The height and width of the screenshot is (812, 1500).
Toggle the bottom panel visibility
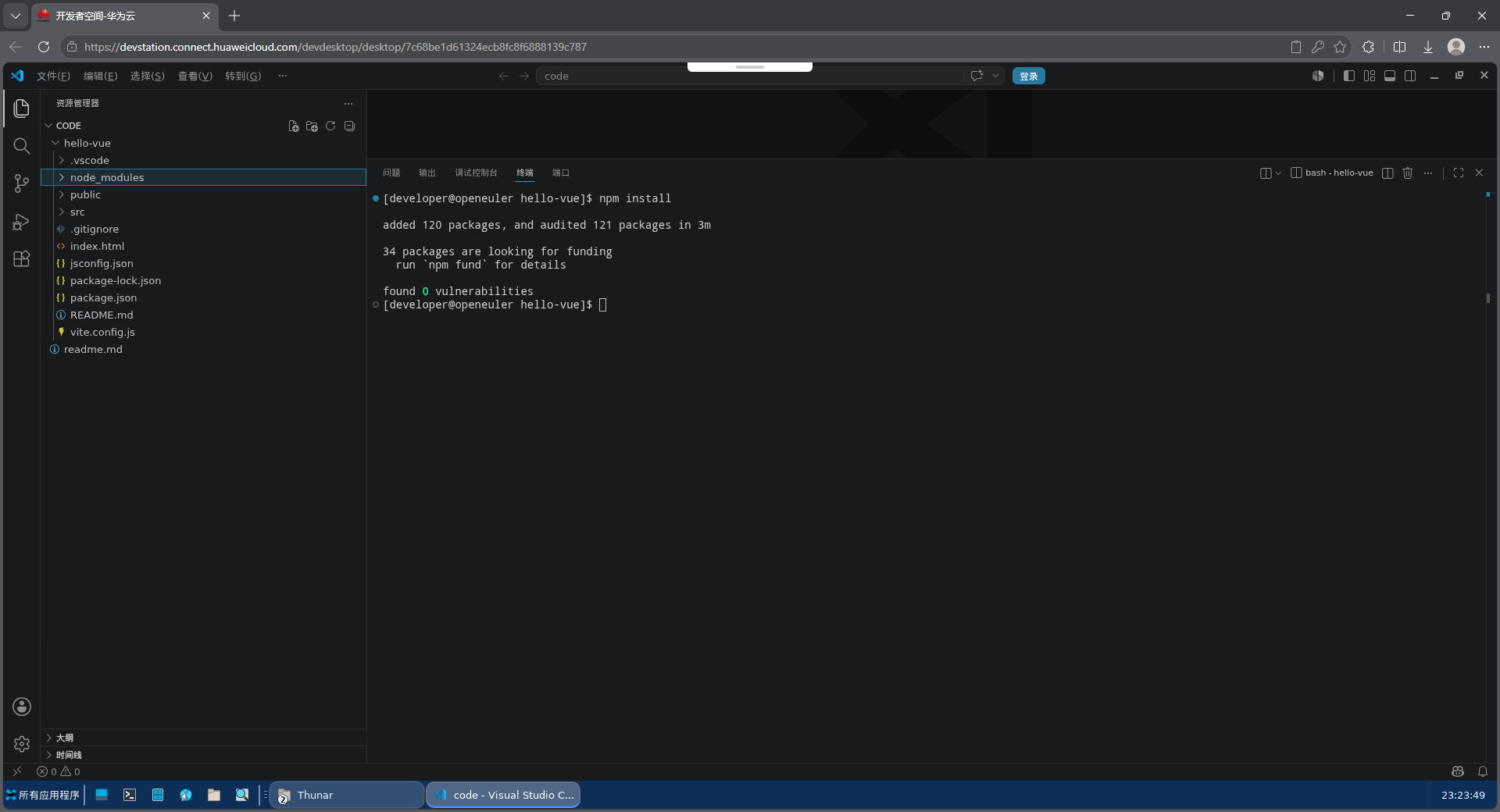tap(1390, 76)
